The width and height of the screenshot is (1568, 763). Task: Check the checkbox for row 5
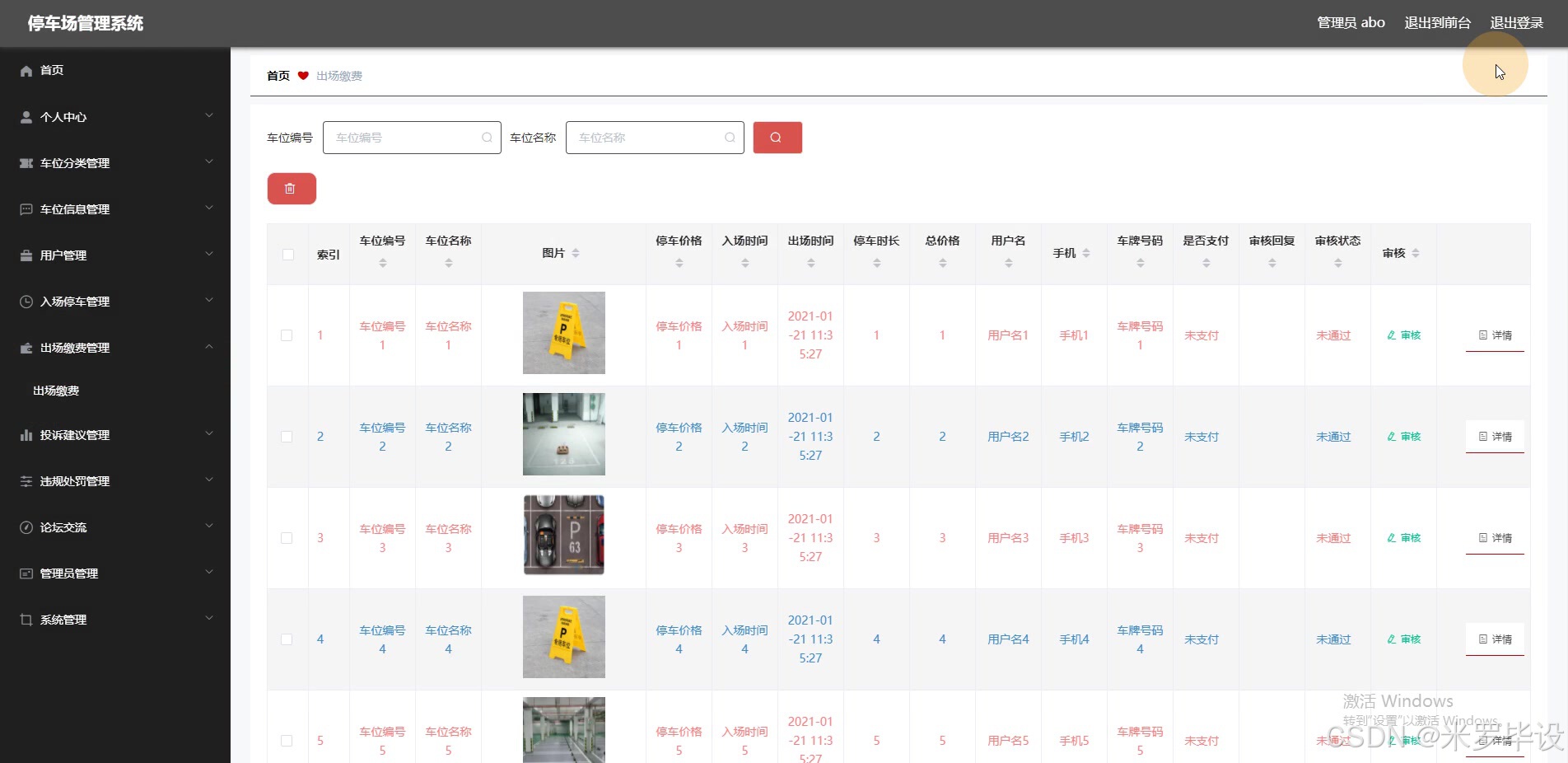point(287,741)
